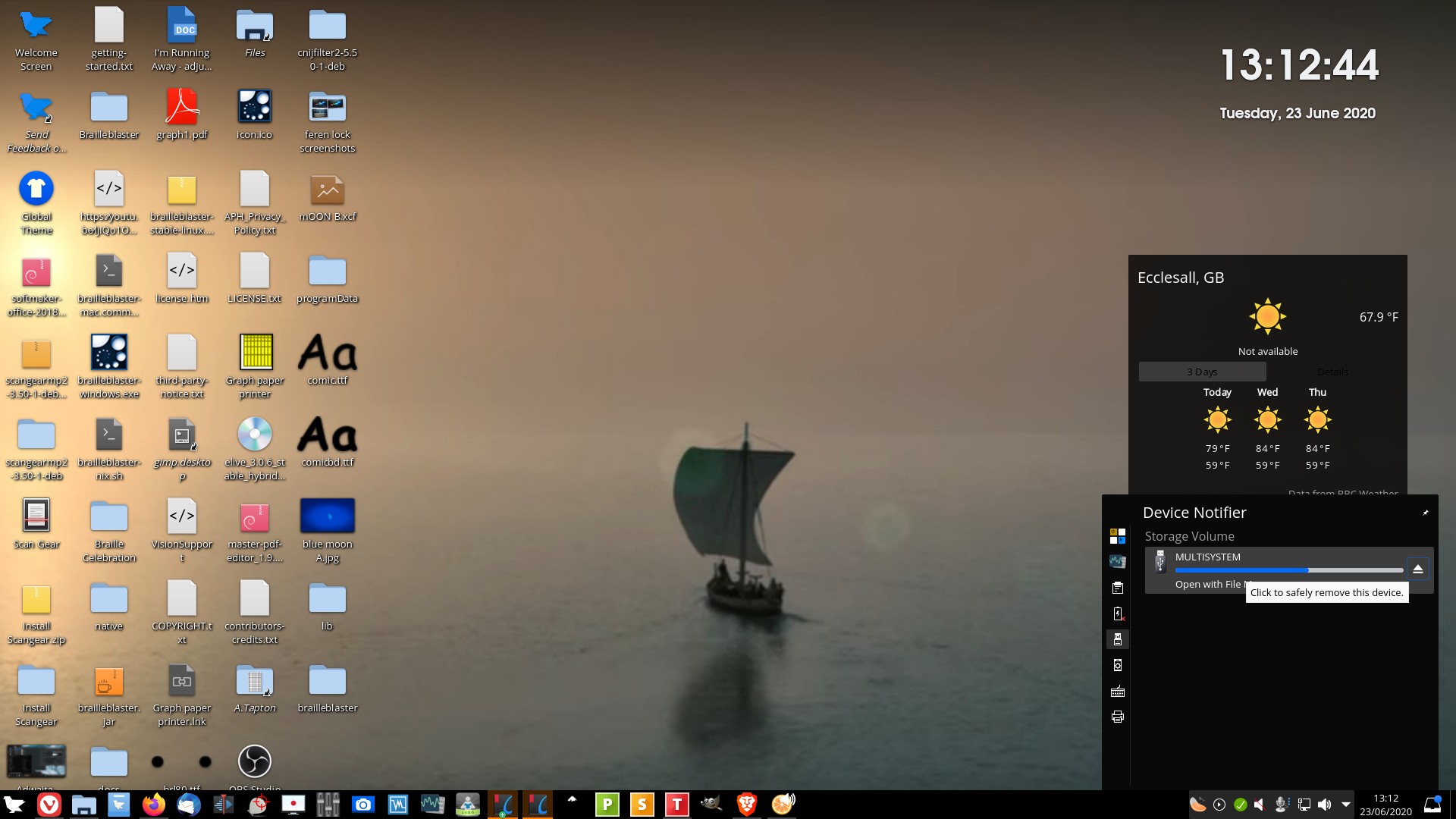Click the MULTISYSTEM disk usage bar
Screen dimensions: 1456x819
(x=1288, y=570)
